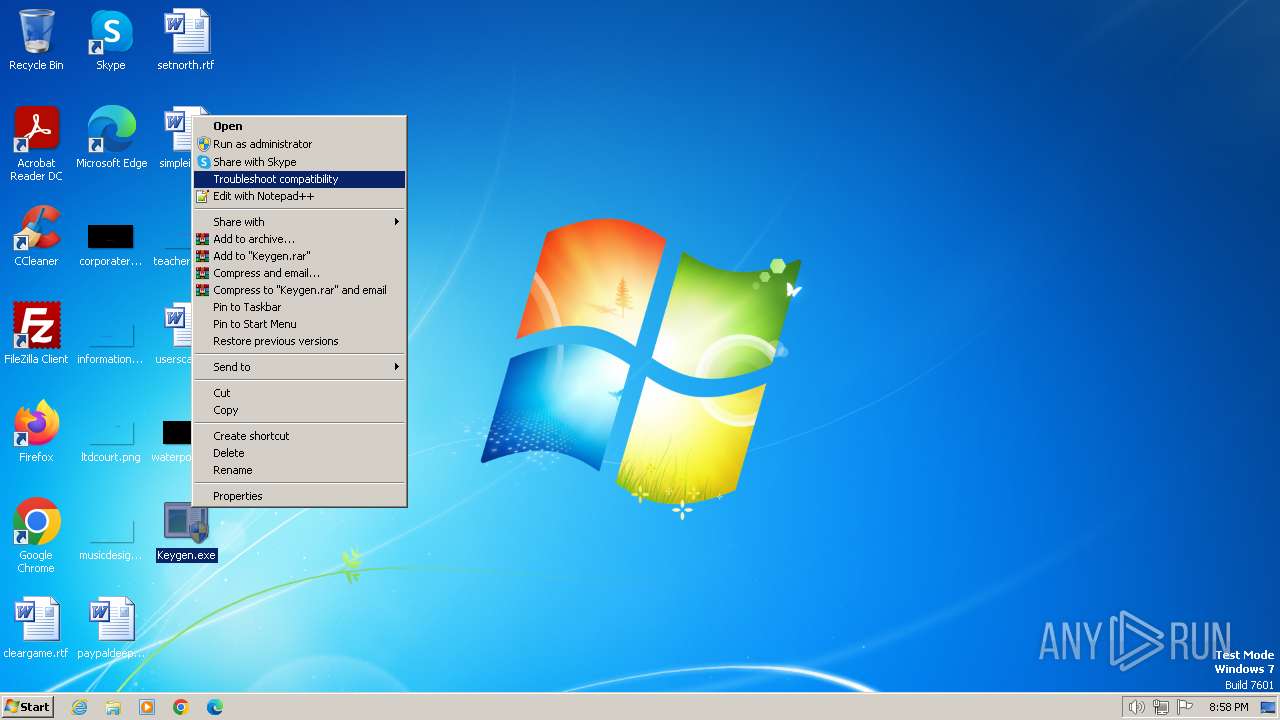Select the ltdcourt.png file icon
This screenshot has width=1280, height=720.
pos(111,441)
